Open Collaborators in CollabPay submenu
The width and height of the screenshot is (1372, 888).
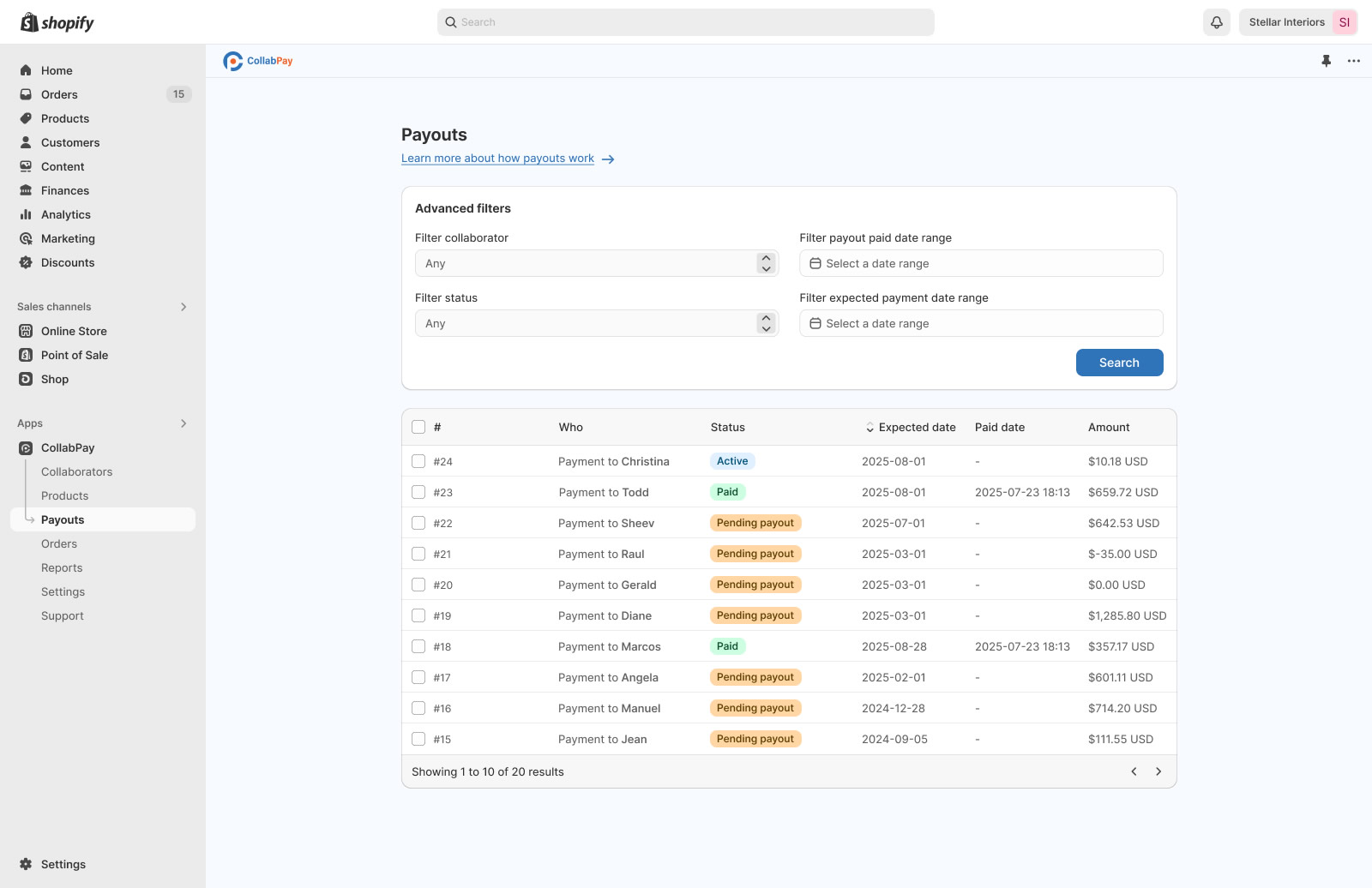76,471
